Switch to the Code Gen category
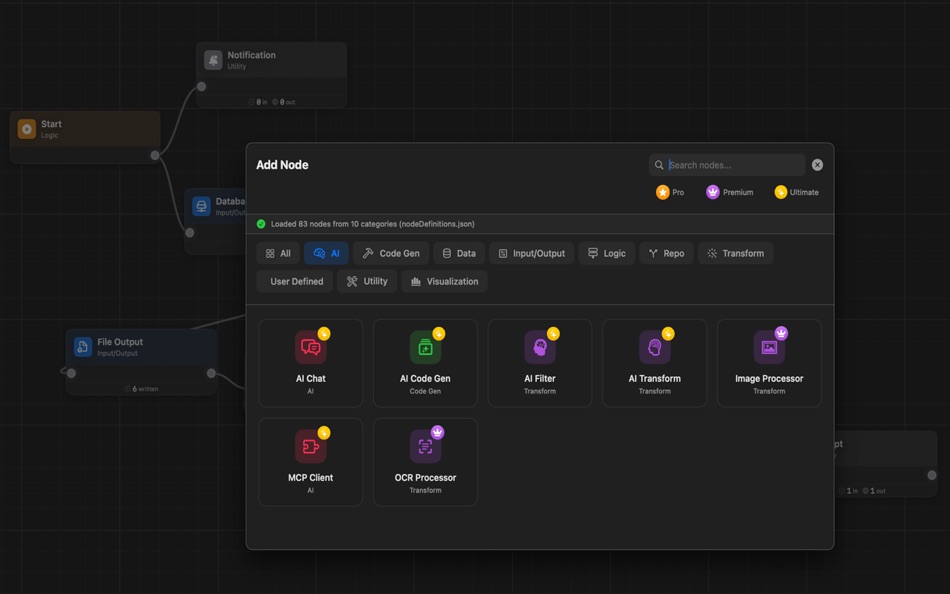This screenshot has width=950, height=594. [x=391, y=253]
